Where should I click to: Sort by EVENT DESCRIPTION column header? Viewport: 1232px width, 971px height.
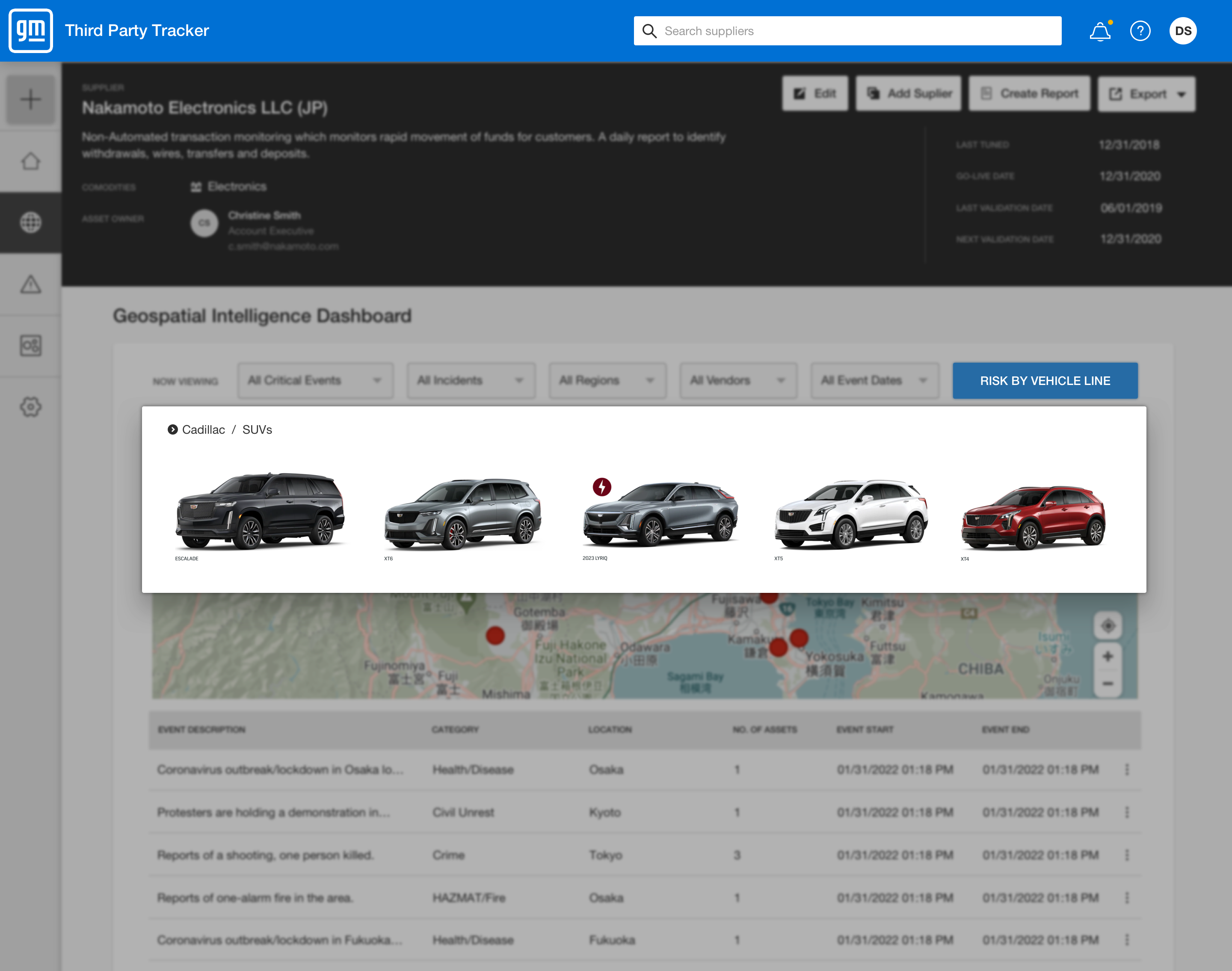coord(201,729)
